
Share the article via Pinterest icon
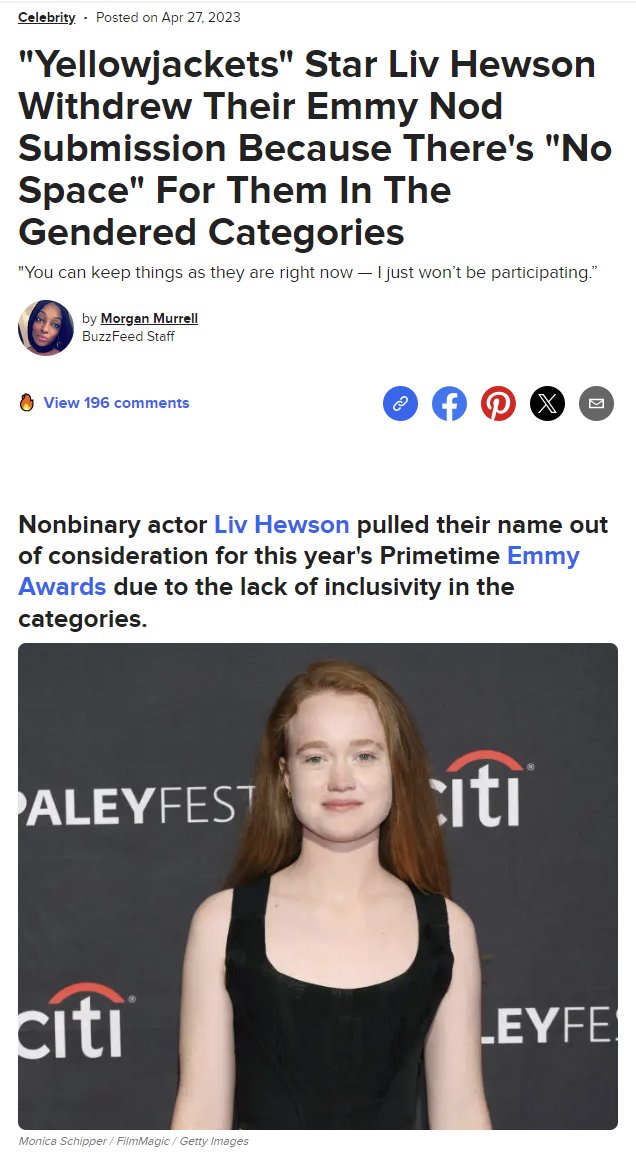click(498, 403)
